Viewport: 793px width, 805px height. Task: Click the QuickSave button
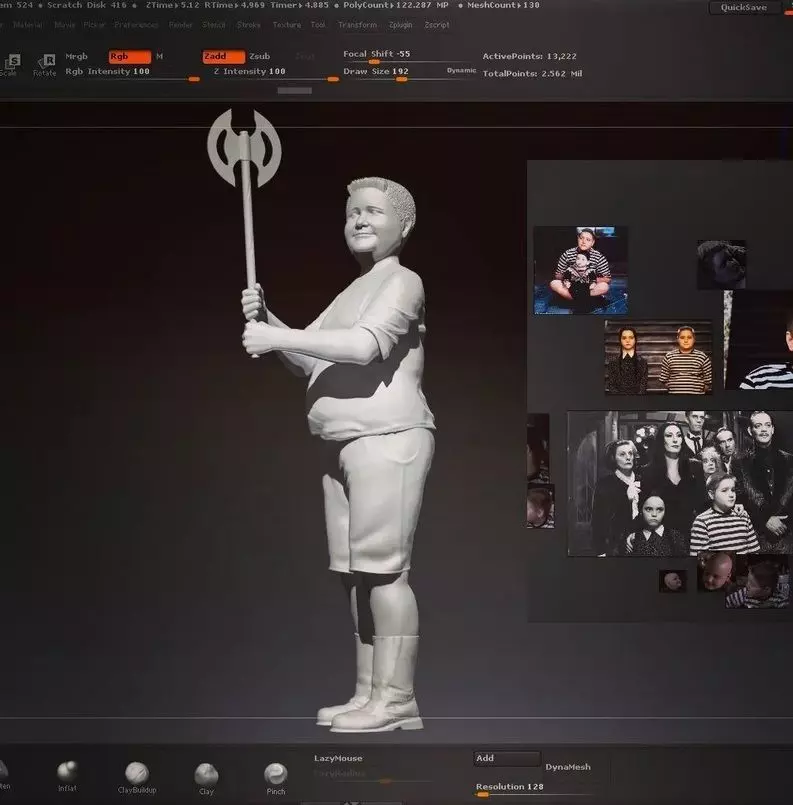click(744, 7)
